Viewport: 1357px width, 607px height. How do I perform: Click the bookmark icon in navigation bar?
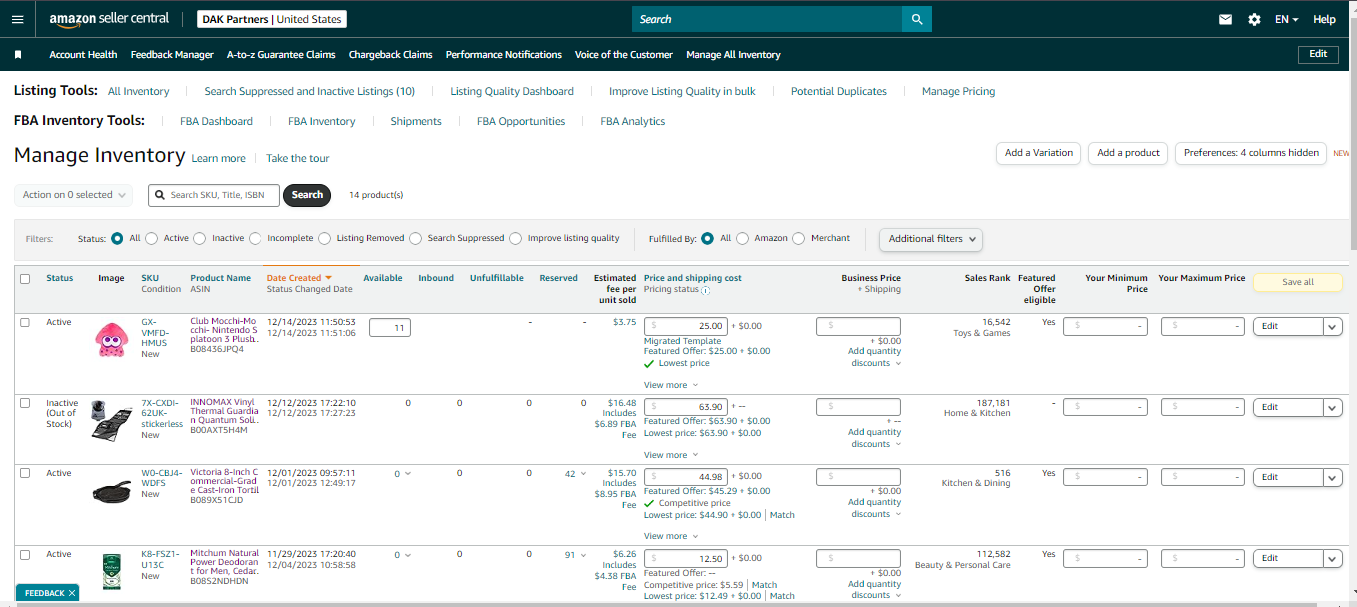[x=18, y=55]
